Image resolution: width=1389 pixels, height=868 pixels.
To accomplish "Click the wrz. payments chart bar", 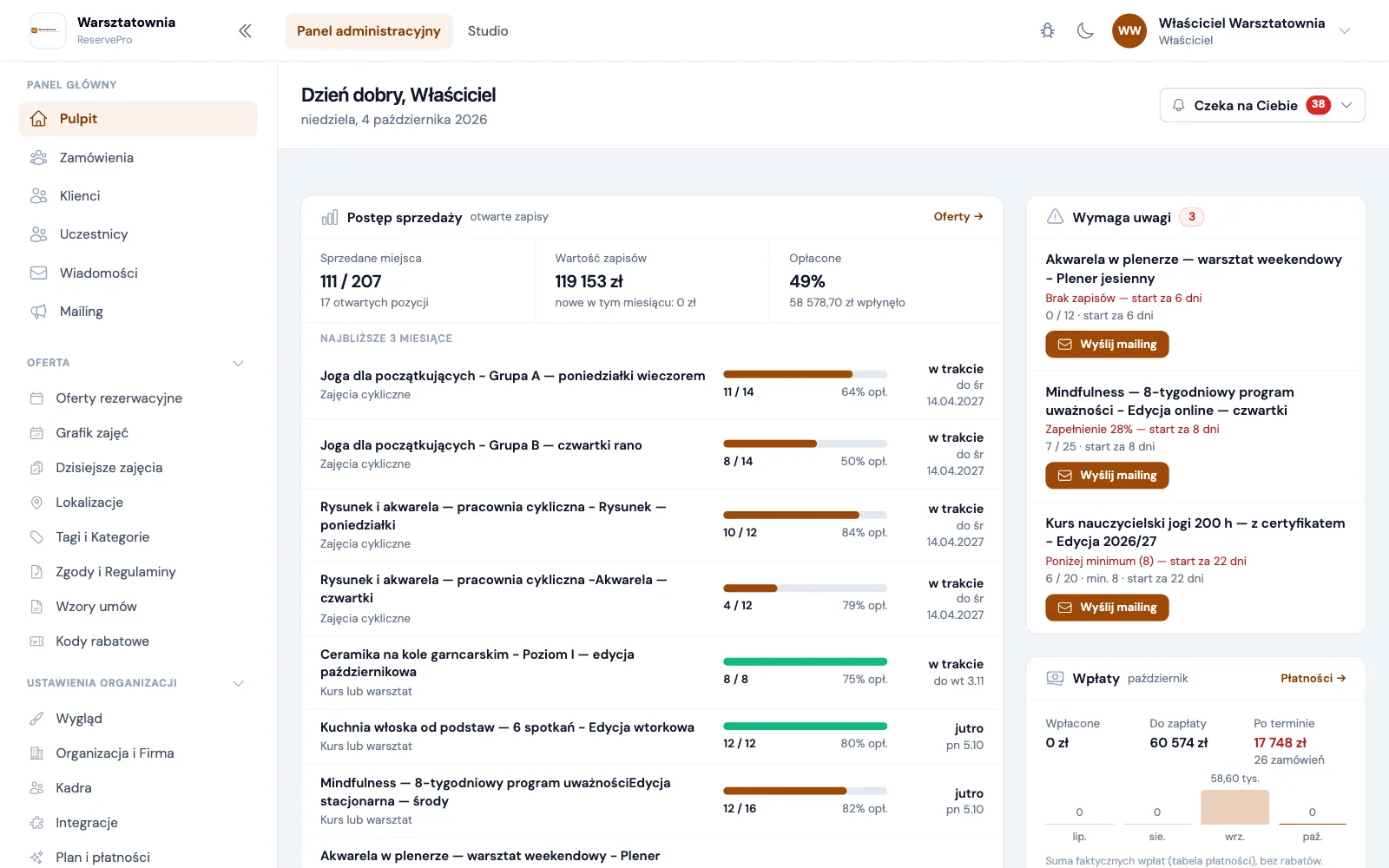I will [x=1234, y=807].
